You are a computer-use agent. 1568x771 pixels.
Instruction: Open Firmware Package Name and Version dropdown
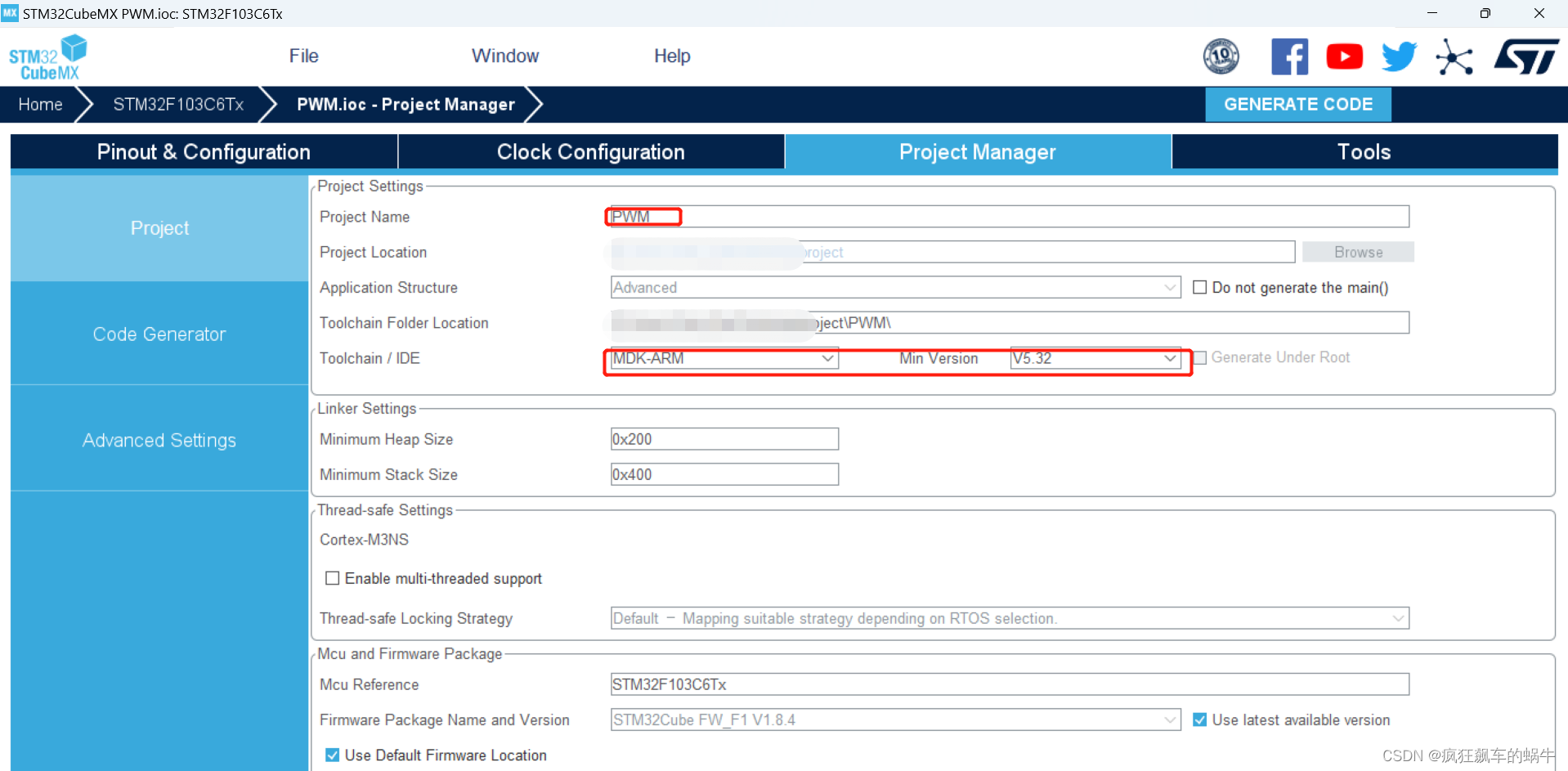pyautogui.click(x=895, y=719)
